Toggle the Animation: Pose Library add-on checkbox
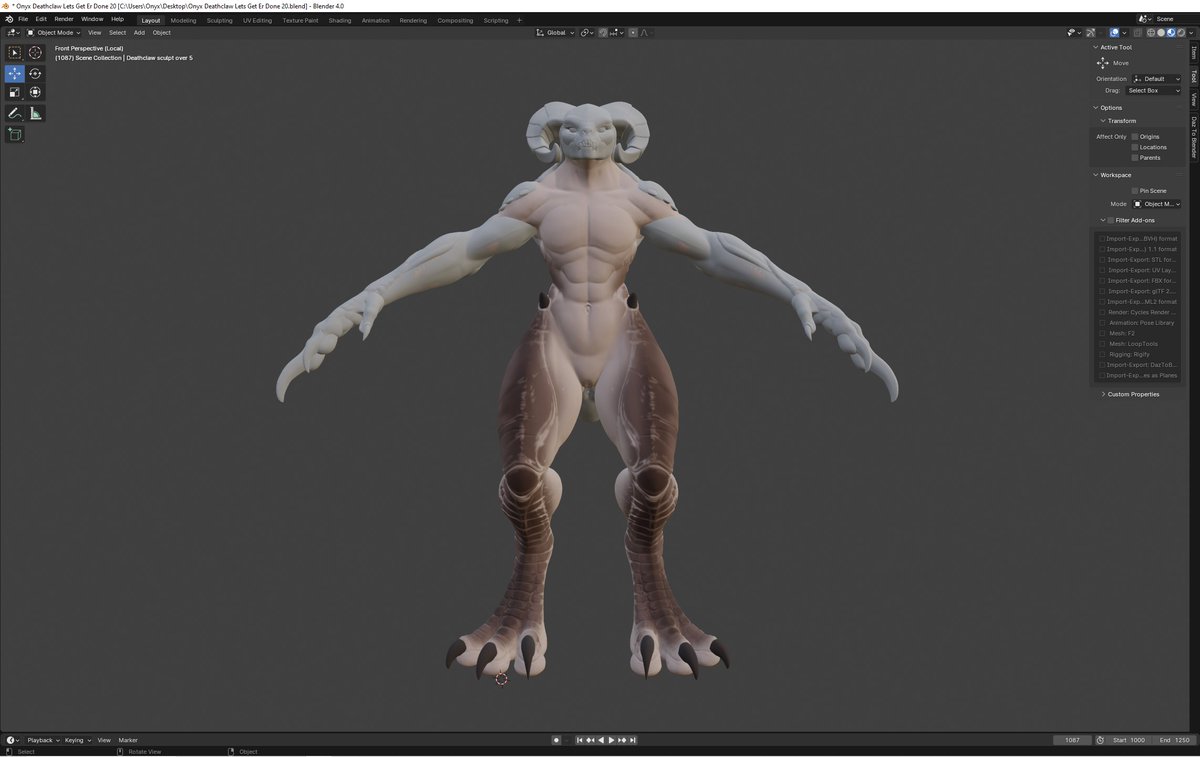 1102,323
